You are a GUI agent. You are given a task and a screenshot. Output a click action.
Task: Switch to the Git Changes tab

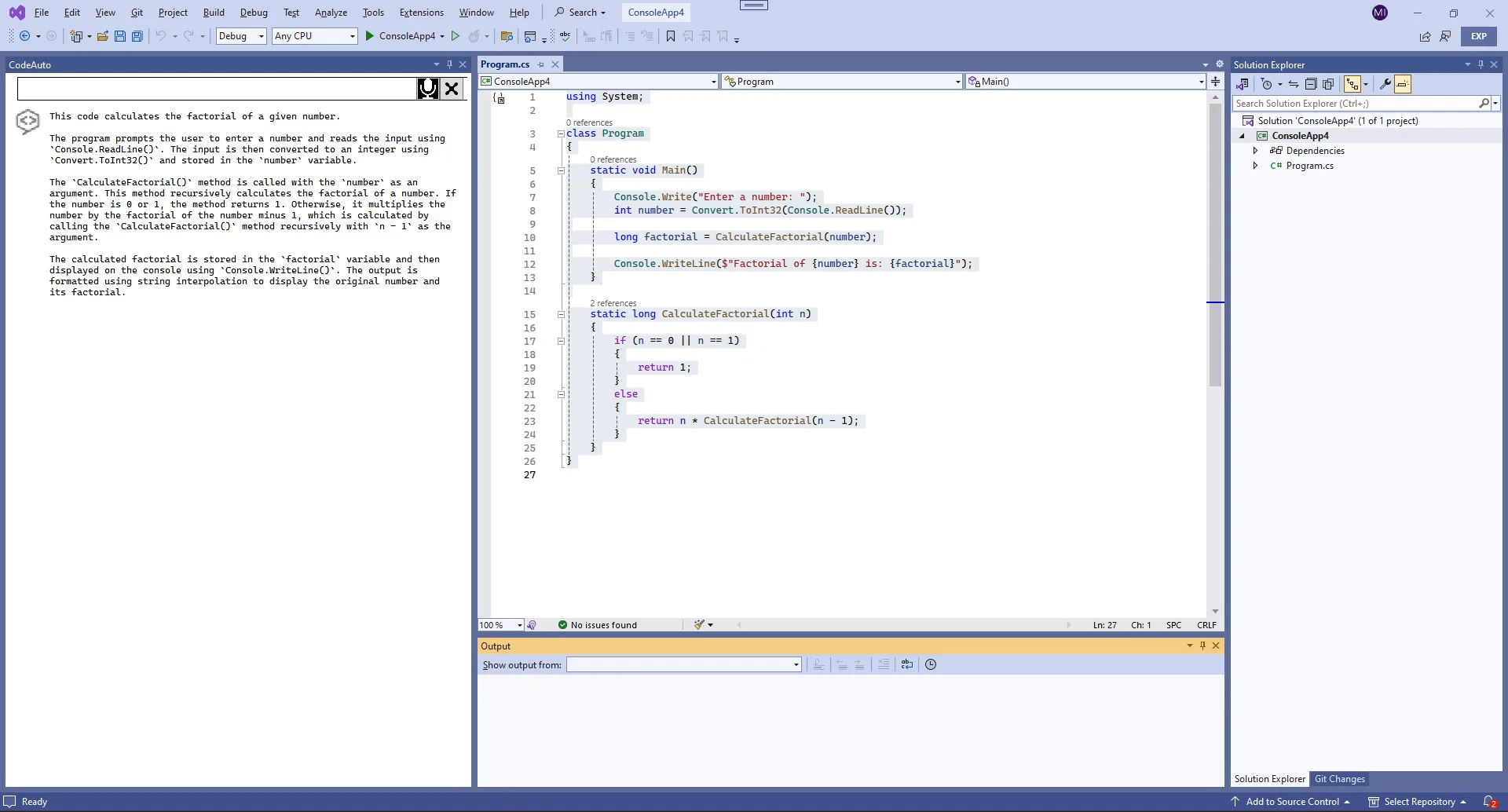coord(1340,779)
